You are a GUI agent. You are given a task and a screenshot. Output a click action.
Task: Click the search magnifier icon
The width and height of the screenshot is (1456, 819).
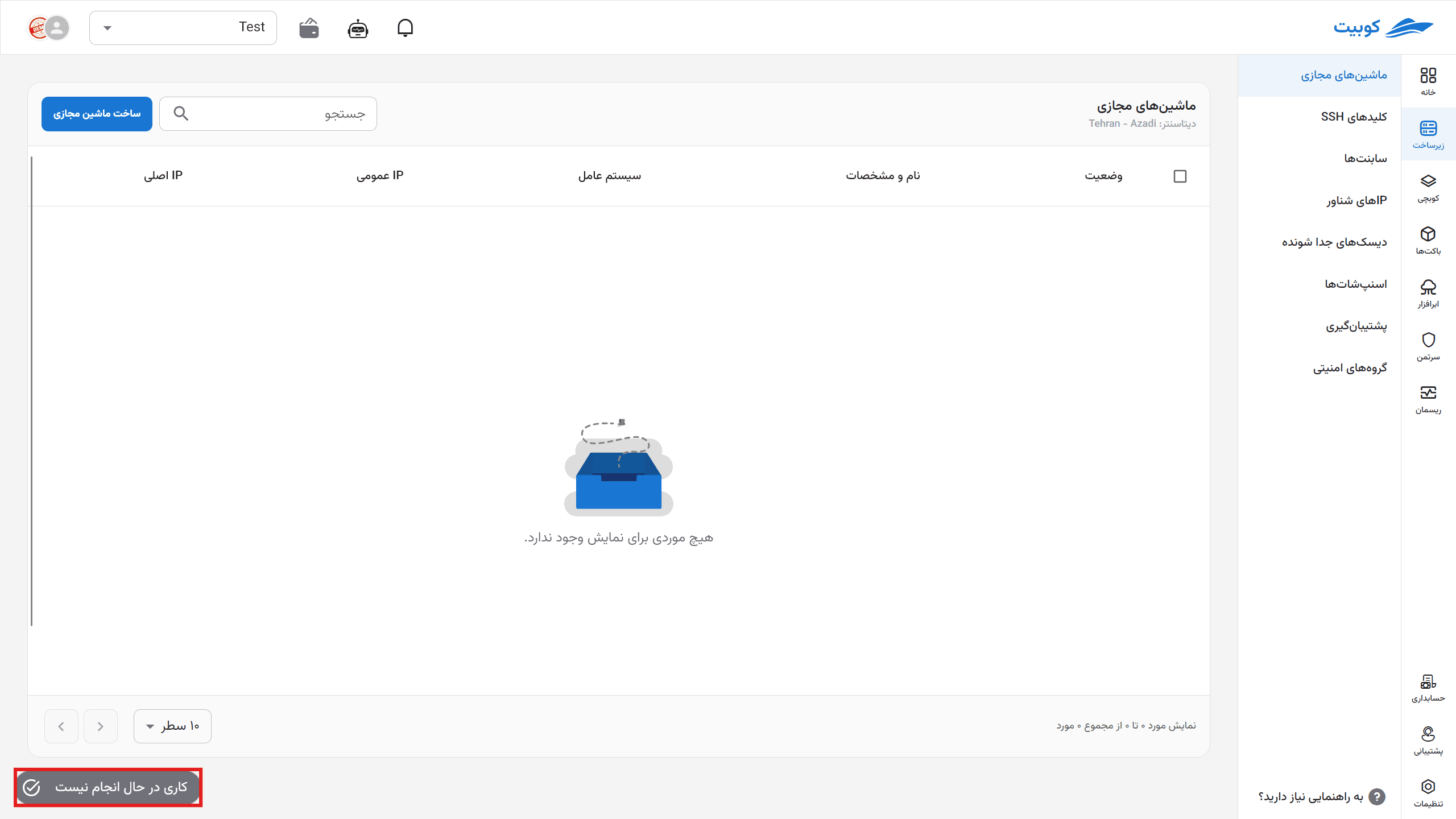click(181, 114)
